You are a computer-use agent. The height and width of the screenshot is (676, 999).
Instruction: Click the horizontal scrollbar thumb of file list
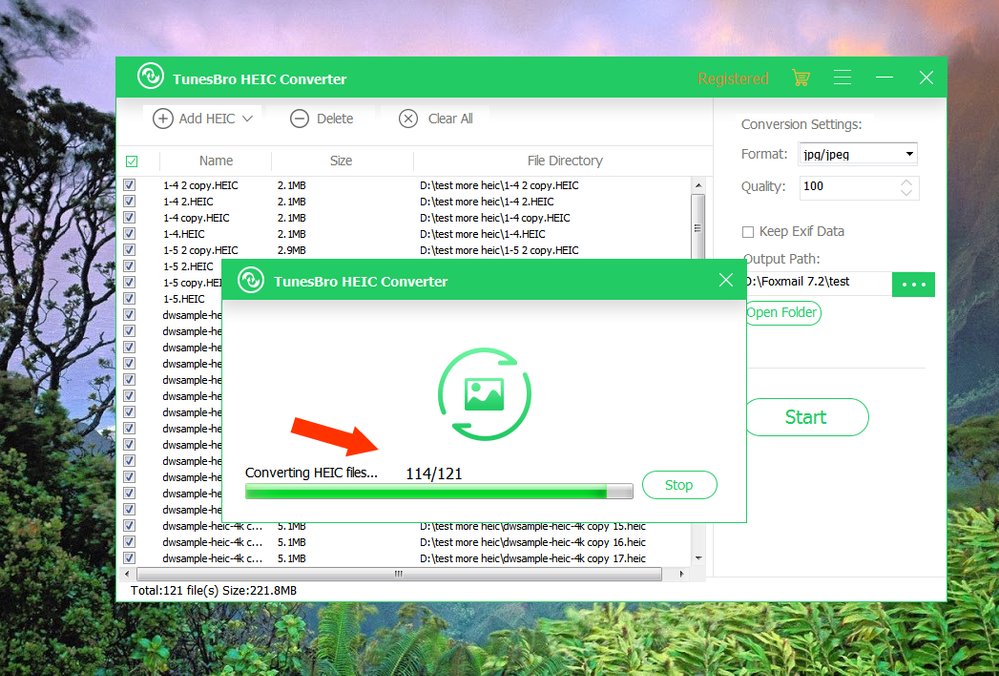pyautogui.click(x=399, y=574)
